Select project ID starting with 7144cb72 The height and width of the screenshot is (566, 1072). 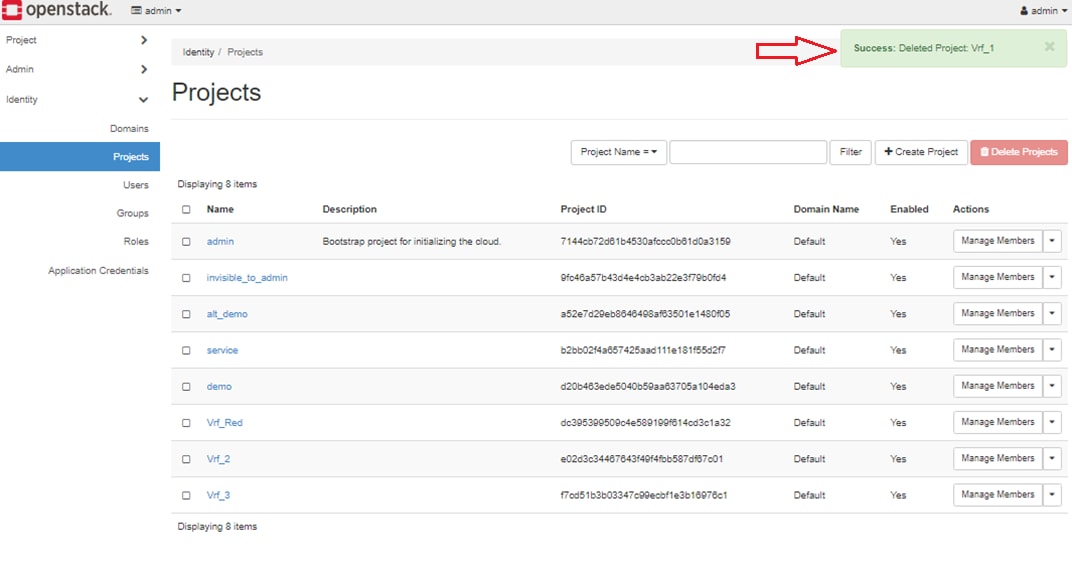tap(645, 241)
